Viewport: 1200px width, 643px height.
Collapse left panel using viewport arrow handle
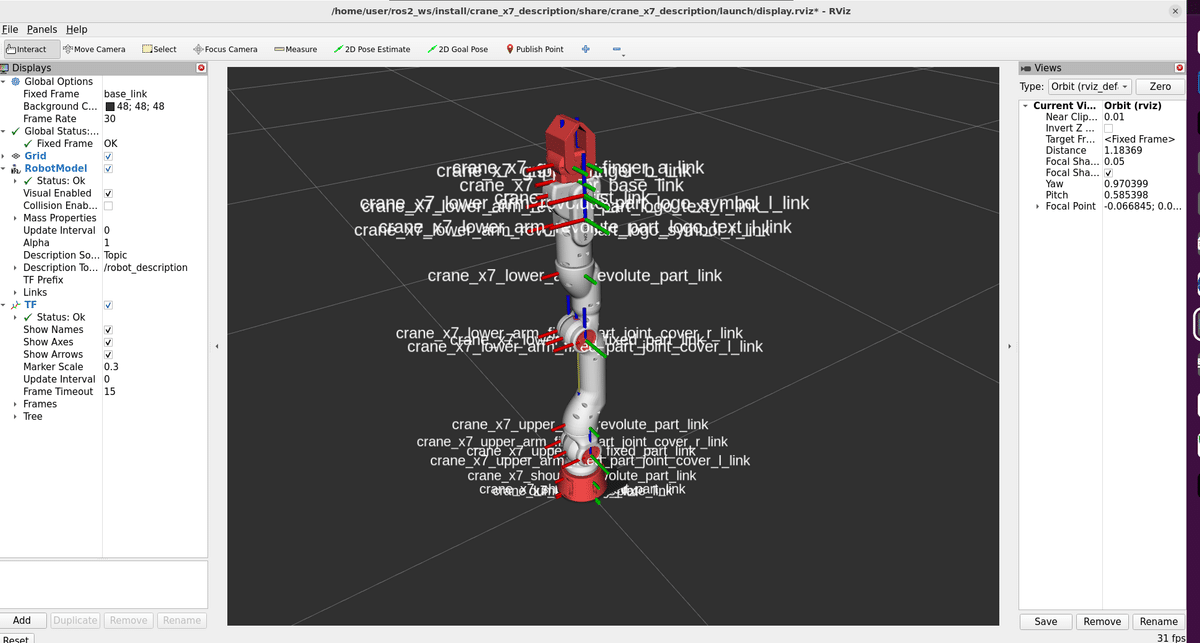[217, 348]
